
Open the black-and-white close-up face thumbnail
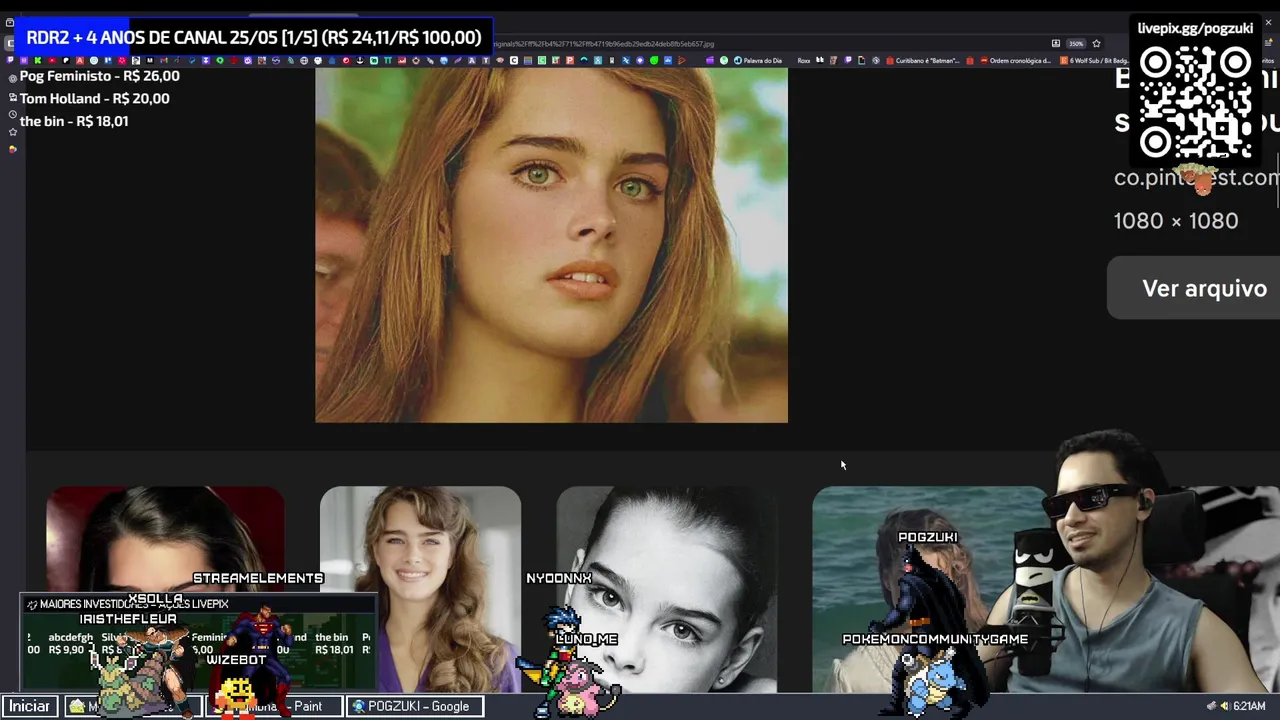[x=667, y=589]
